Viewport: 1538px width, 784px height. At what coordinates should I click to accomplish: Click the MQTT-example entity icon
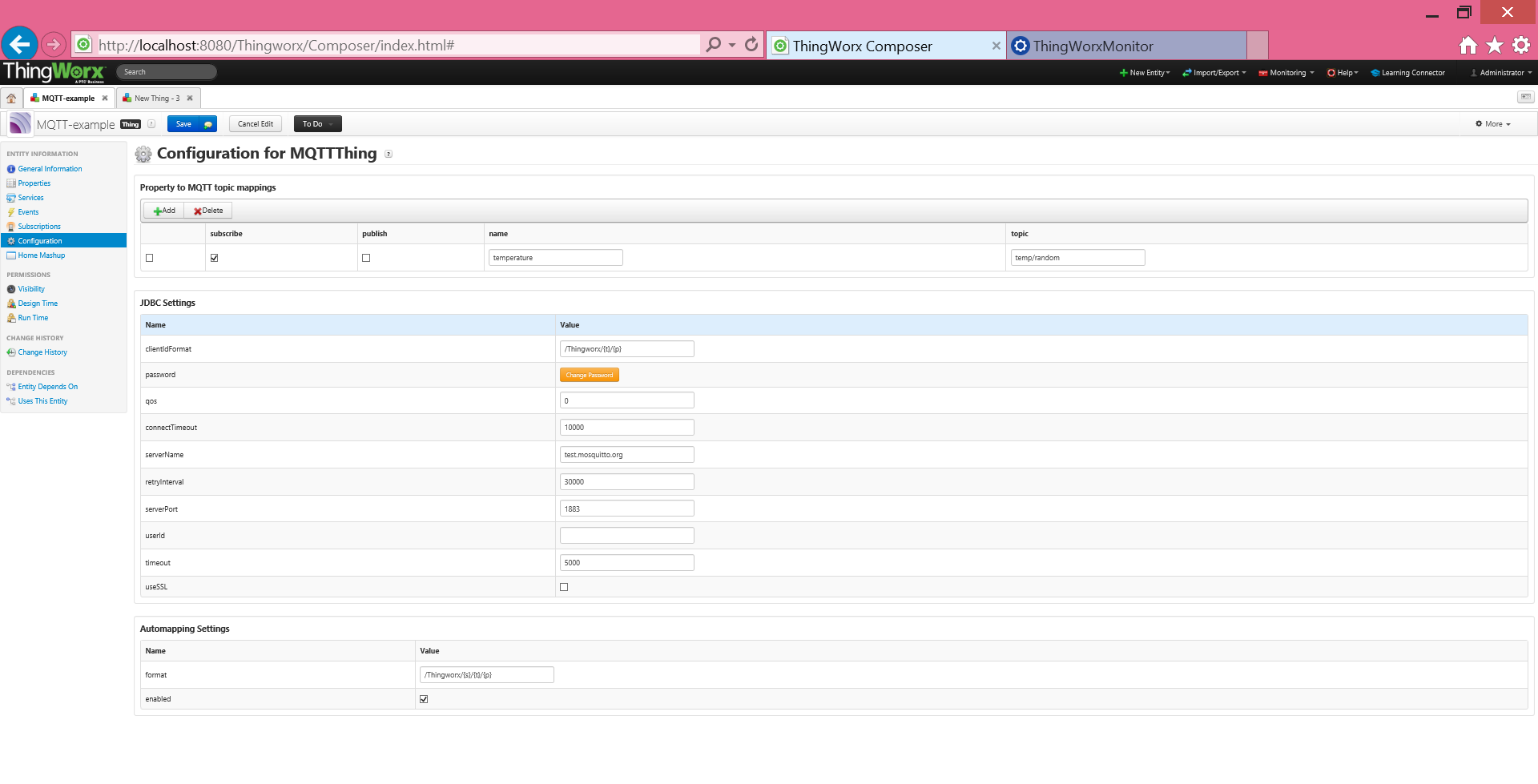click(x=20, y=124)
